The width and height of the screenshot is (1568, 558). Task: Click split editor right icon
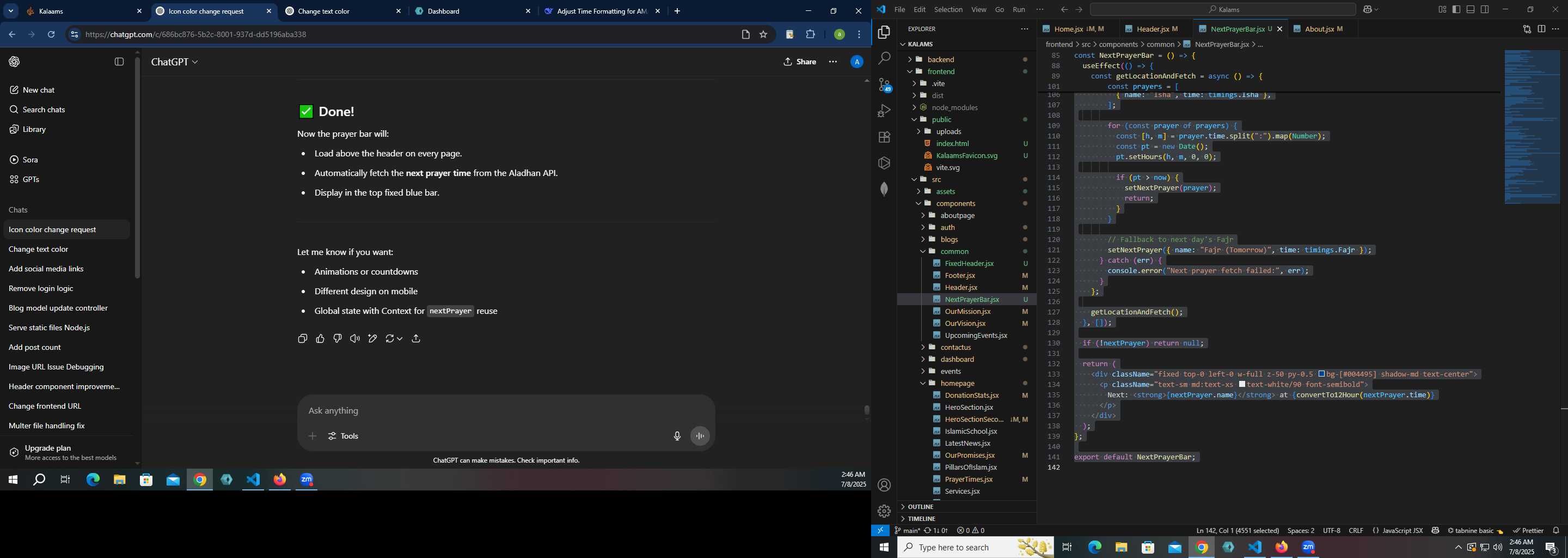[1541, 29]
